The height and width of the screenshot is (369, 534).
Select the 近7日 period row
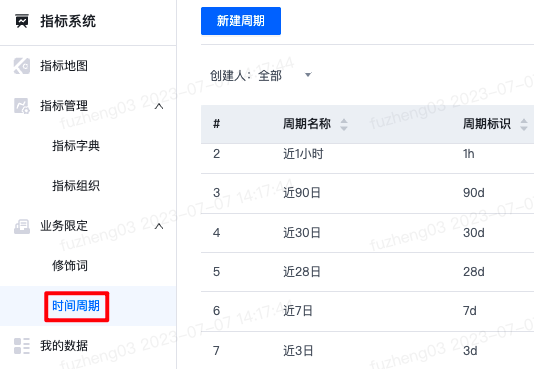pyautogui.click(x=367, y=311)
